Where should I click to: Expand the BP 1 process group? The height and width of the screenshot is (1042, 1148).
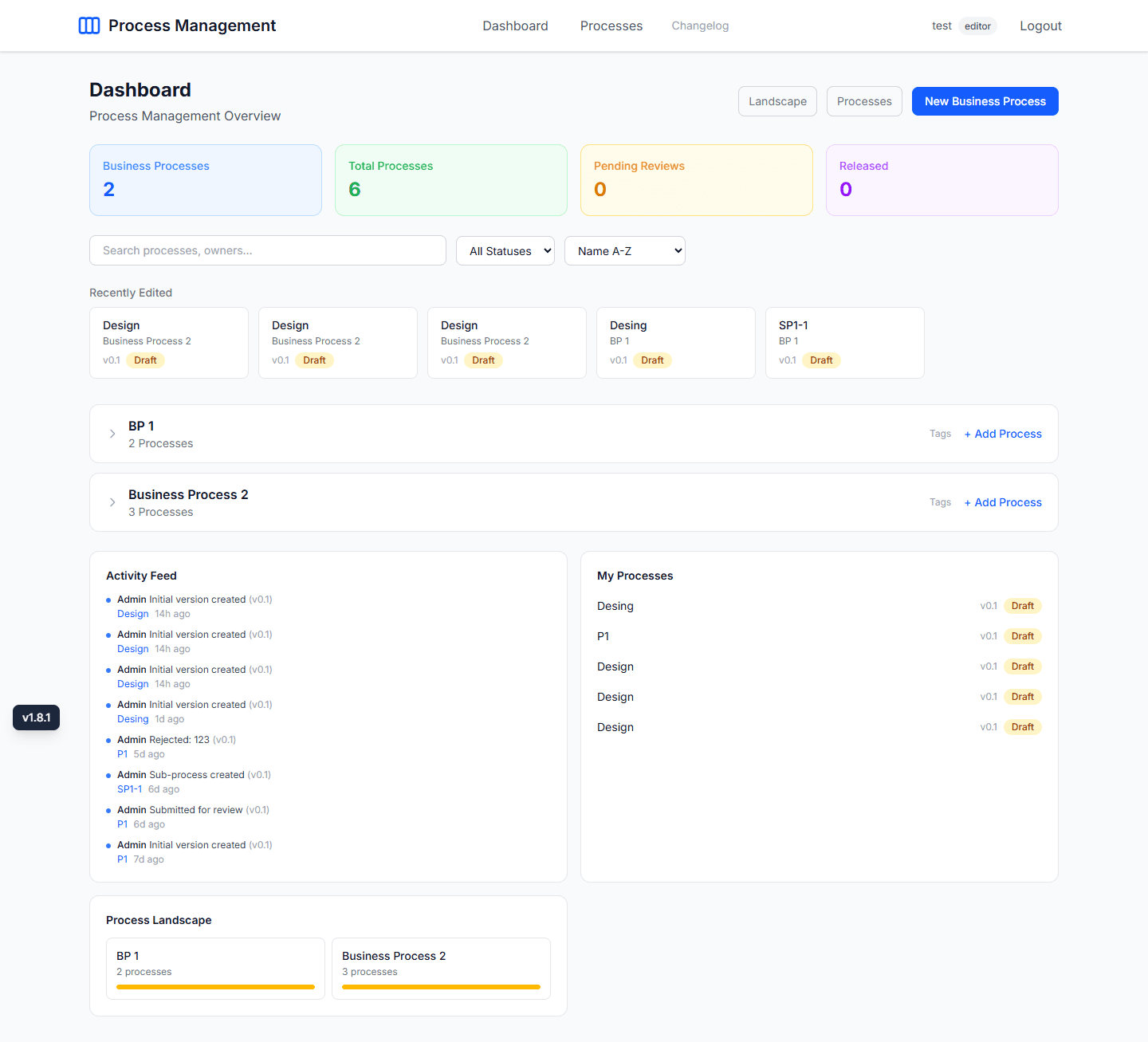coord(112,434)
